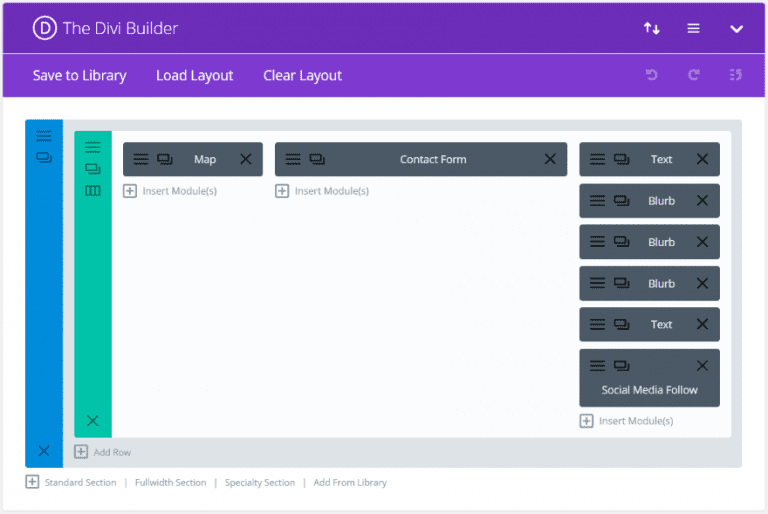This screenshot has height=514, width=768.
Task: Remove the Contact Form module
Action: pyautogui.click(x=549, y=159)
